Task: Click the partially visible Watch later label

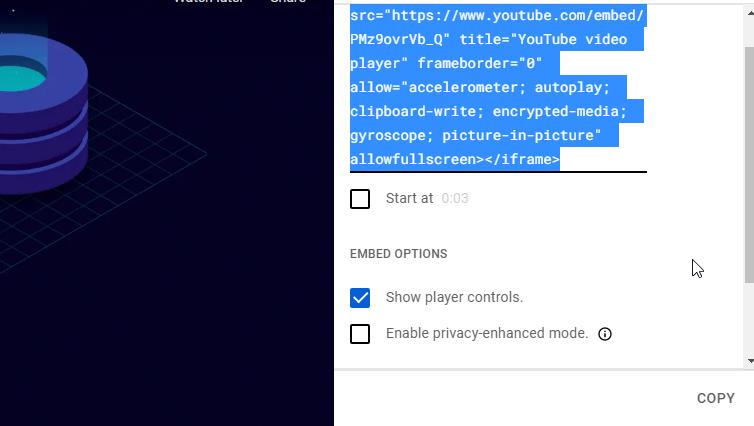Action: point(209,1)
